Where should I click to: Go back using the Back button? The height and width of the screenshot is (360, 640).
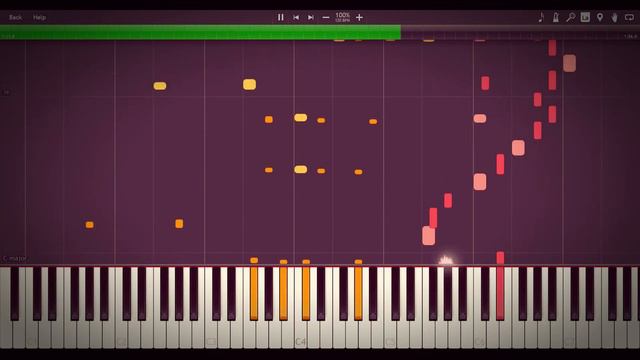coord(15,18)
